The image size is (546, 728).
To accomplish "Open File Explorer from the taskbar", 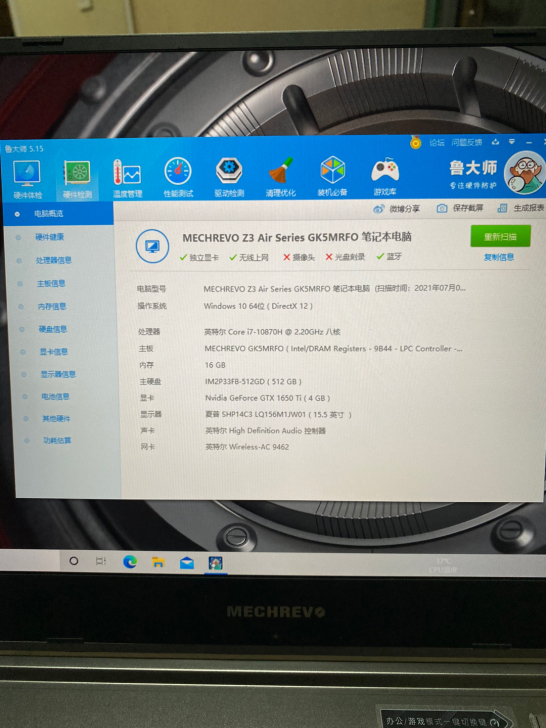I will point(158,562).
